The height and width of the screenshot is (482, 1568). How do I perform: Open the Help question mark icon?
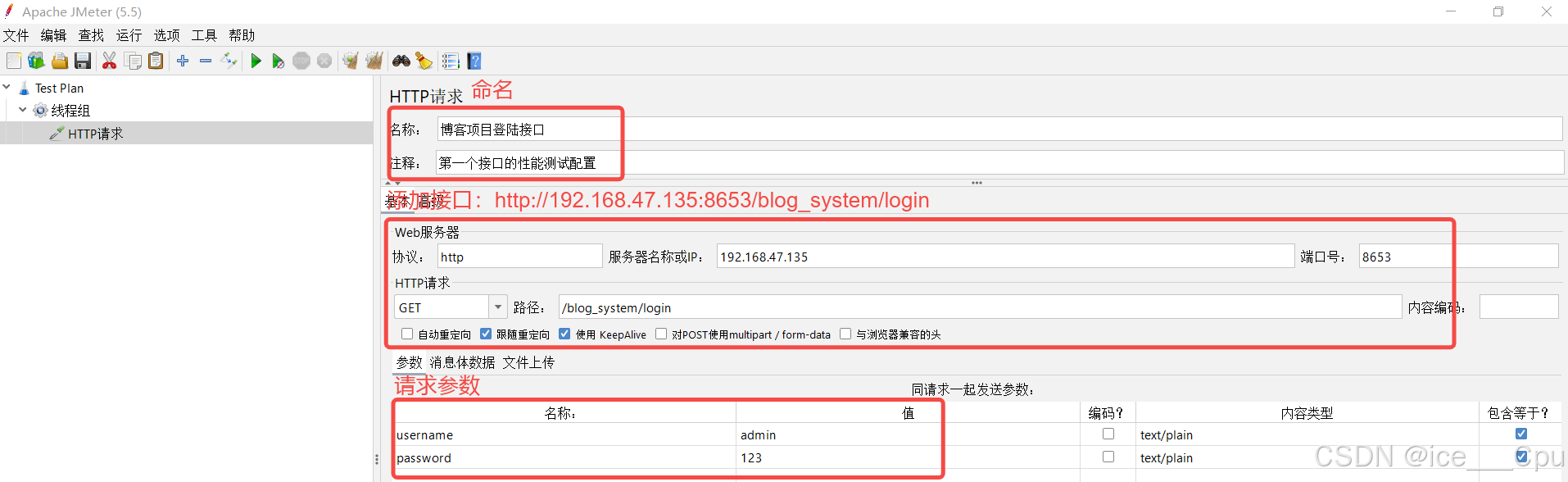pos(474,61)
